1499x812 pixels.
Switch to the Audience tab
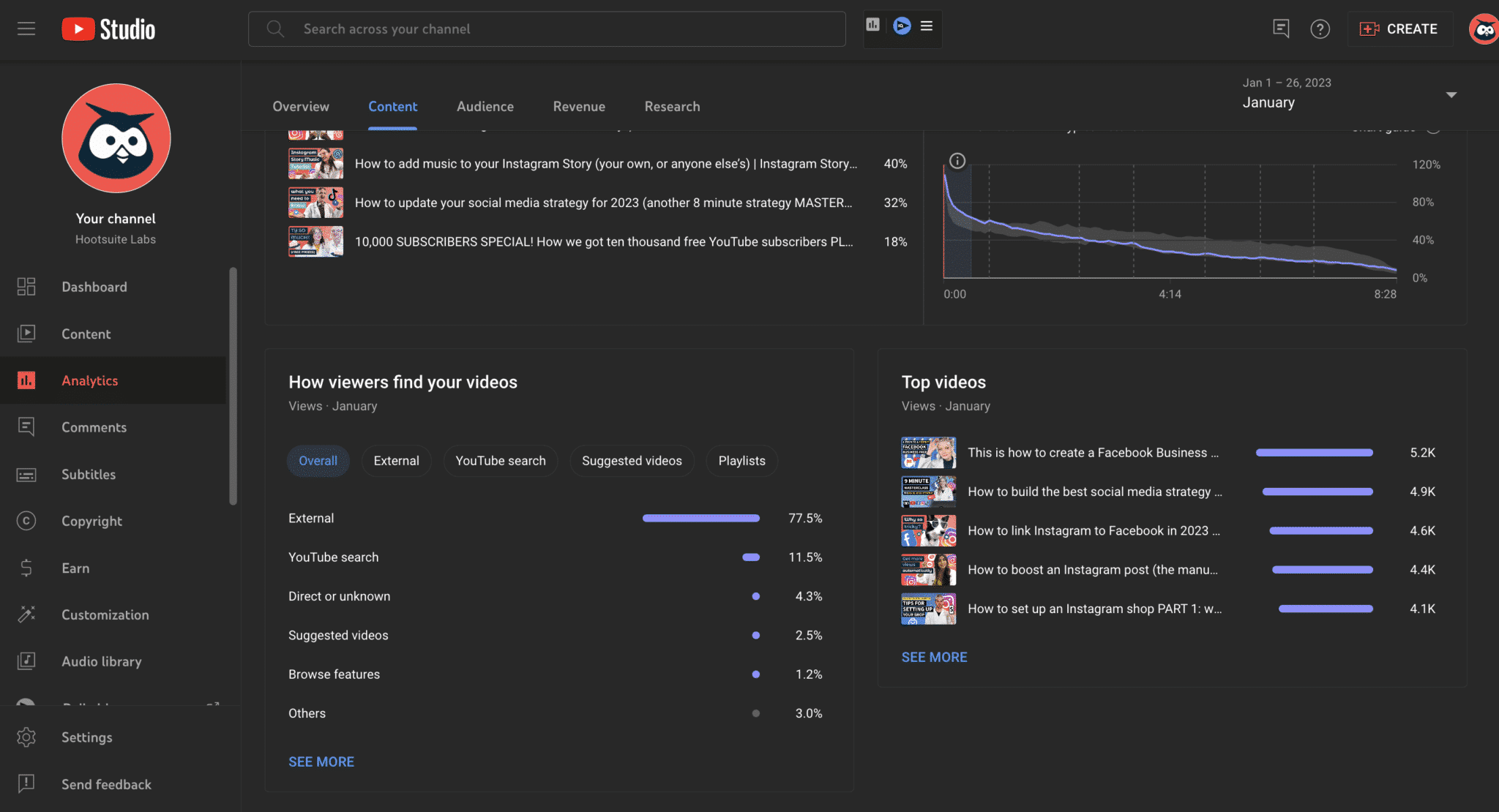[x=485, y=106]
